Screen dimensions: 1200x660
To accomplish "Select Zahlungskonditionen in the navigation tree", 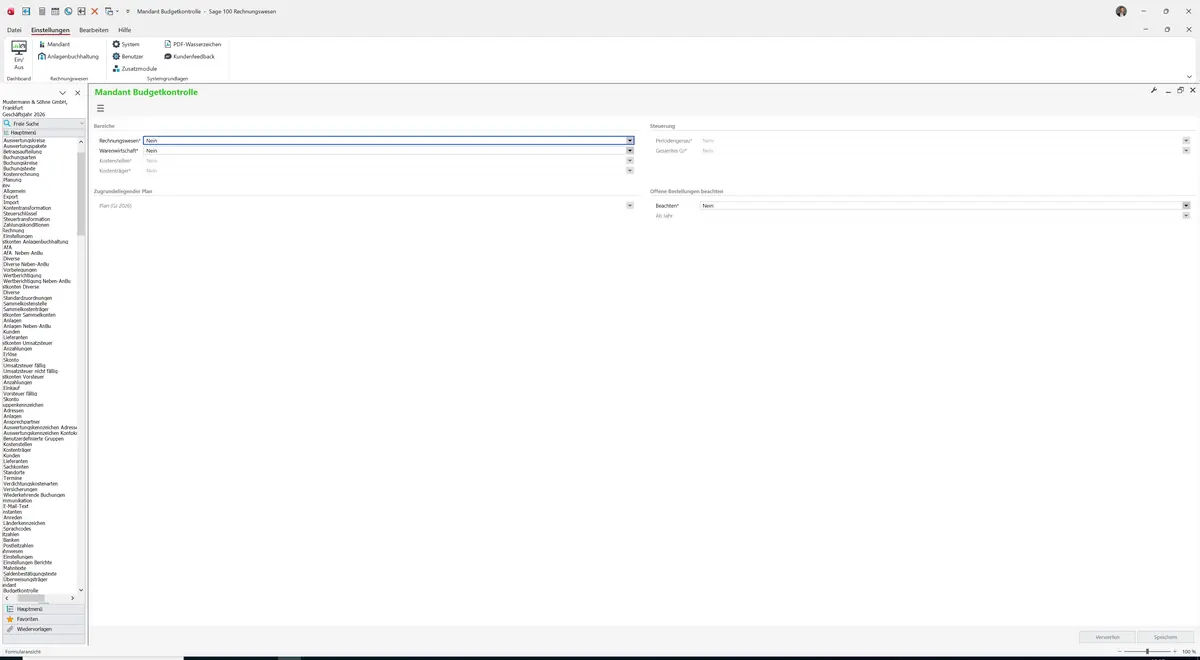I will [x=26, y=225].
